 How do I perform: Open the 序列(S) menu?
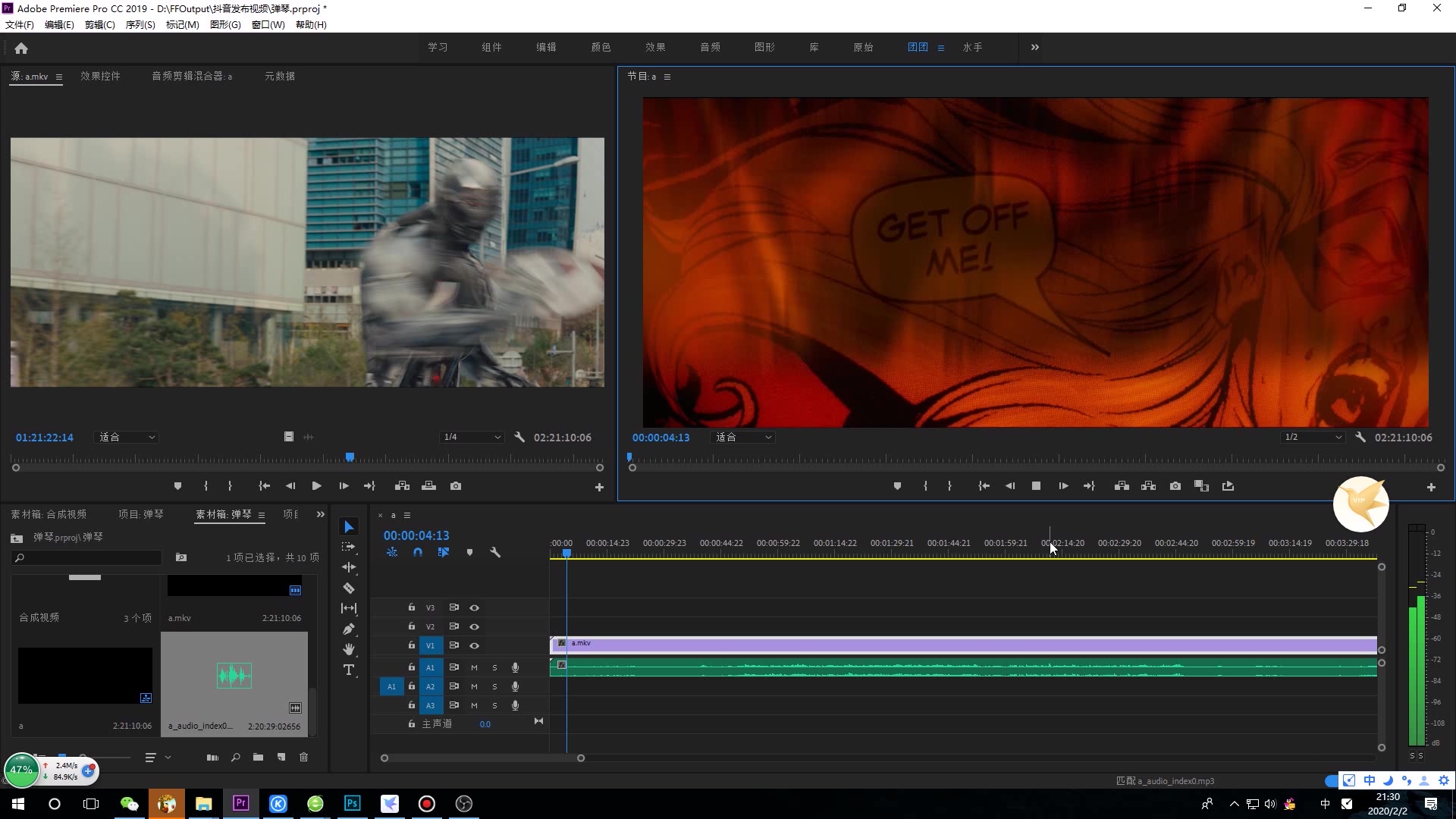pos(140,25)
